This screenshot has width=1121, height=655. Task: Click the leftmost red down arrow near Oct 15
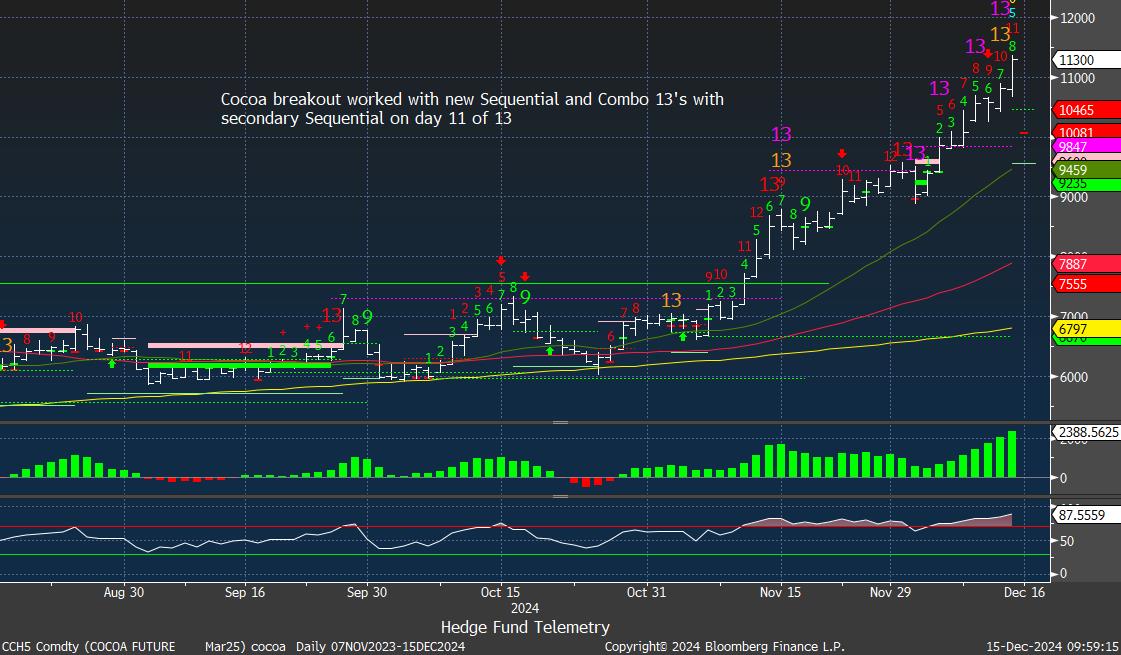[500, 261]
